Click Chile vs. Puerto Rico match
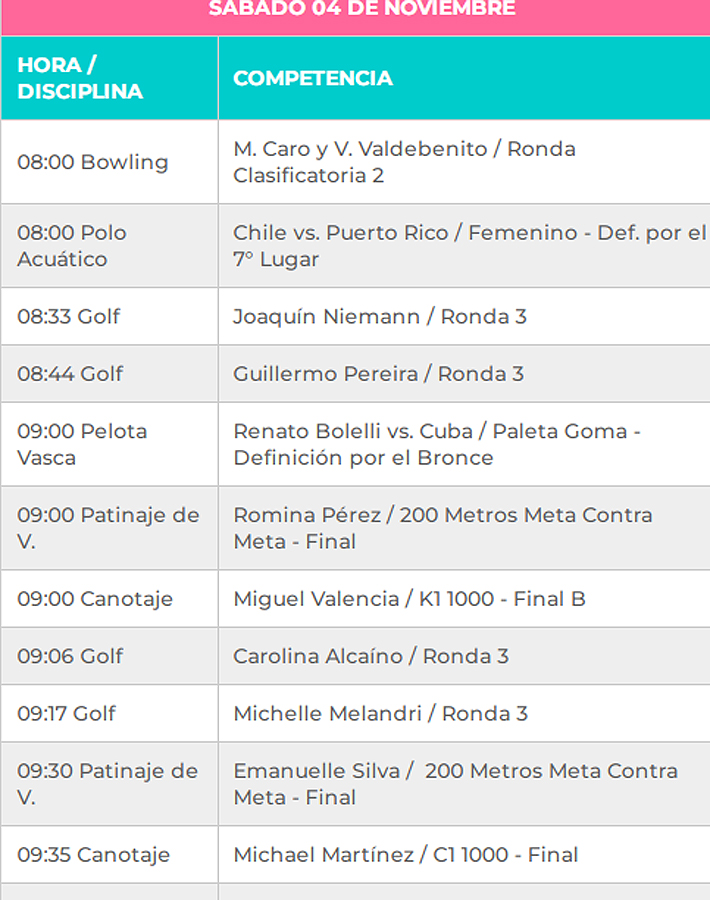Screen dimensions: 710x900 coord(468,246)
